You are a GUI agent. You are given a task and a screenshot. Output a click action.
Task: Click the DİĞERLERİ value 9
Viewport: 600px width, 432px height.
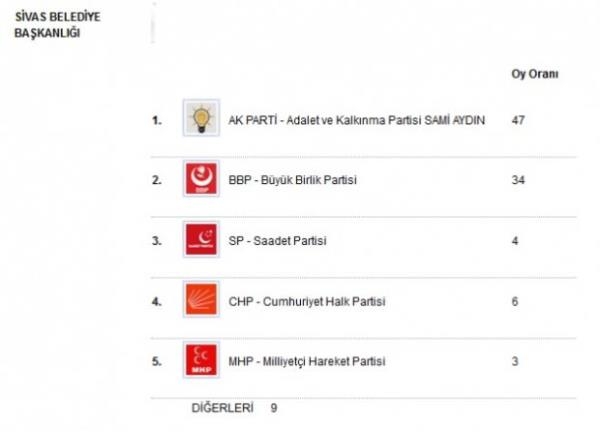[x=273, y=408]
